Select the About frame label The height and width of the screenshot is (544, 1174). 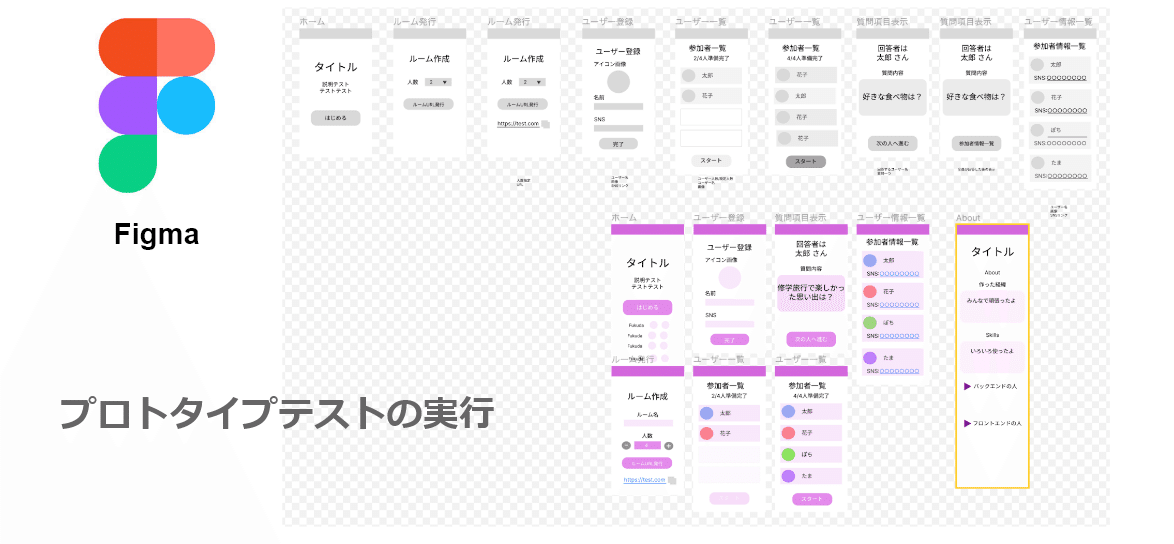968,218
